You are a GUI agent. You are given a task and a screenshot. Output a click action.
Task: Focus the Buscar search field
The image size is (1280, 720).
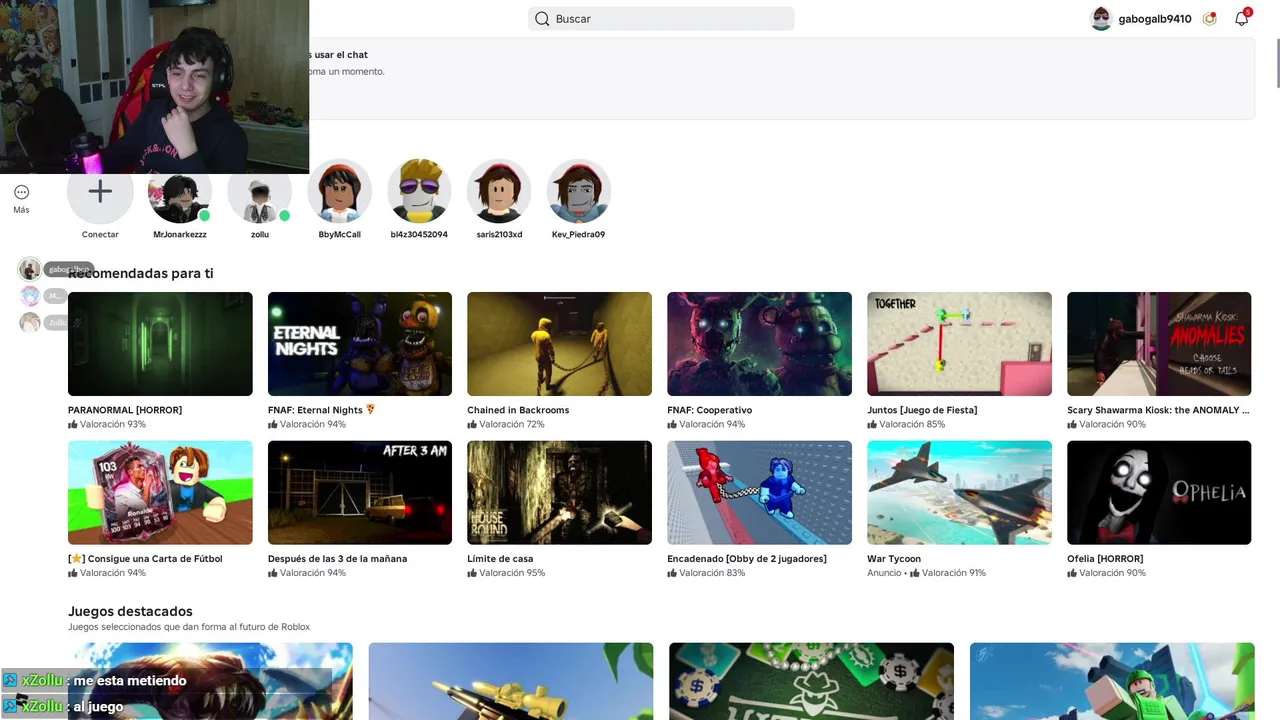[661, 19]
